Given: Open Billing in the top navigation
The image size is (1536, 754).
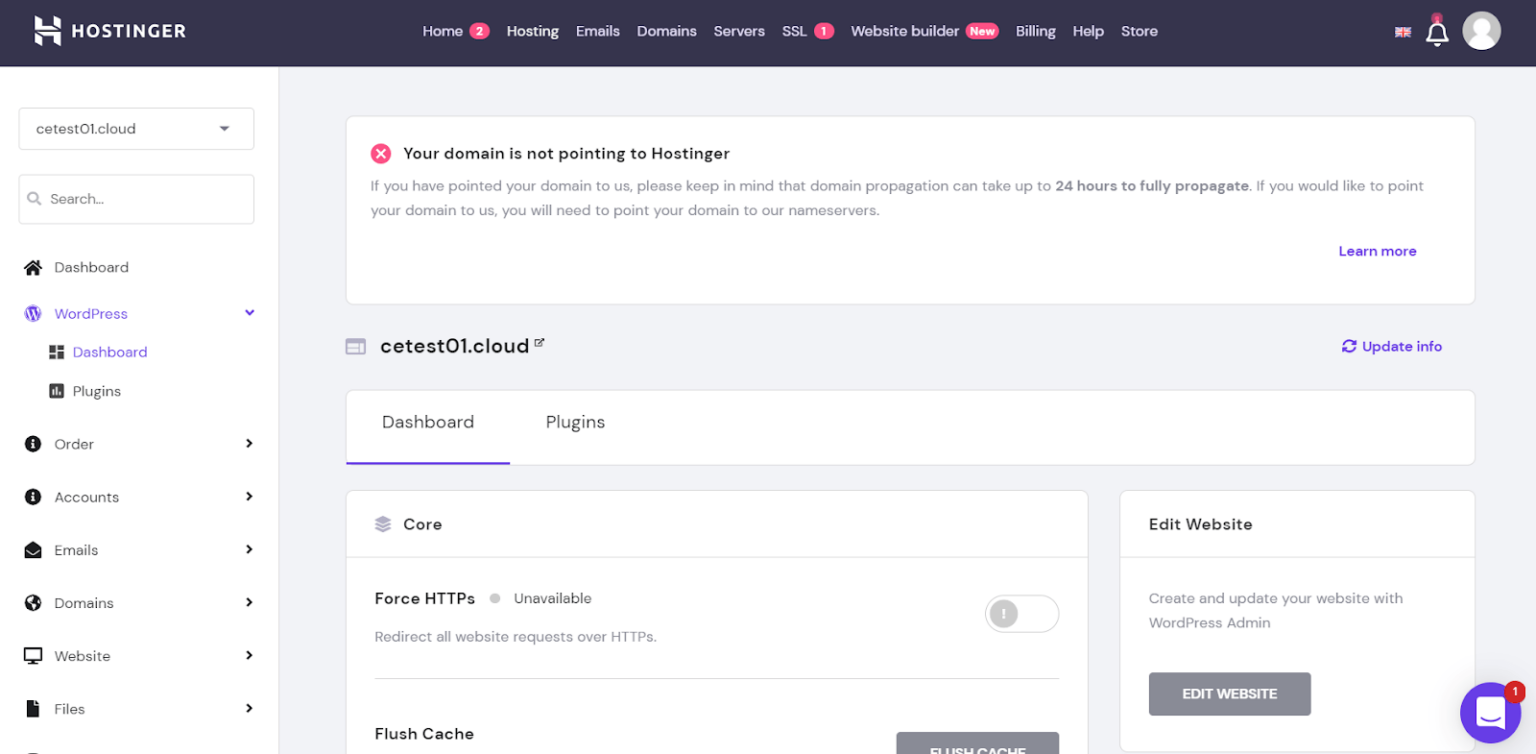Looking at the screenshot, I should pyautogui.click(x=1035, y=31).
